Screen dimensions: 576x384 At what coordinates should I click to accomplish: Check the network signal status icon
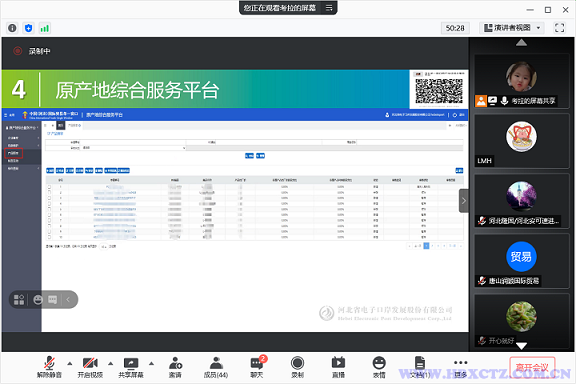(45, 28)
